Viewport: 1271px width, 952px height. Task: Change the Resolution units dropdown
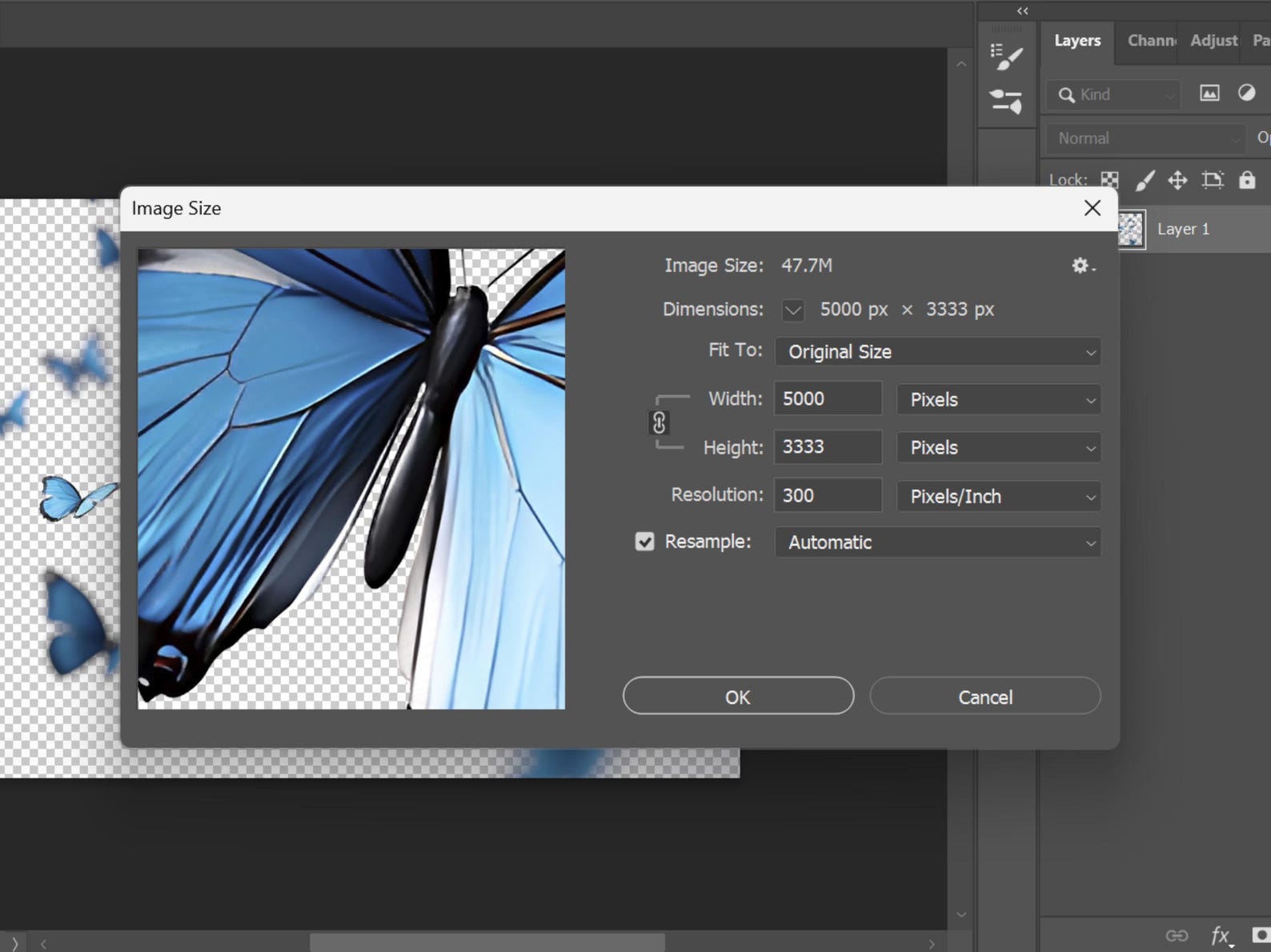(x=999, y=496)
